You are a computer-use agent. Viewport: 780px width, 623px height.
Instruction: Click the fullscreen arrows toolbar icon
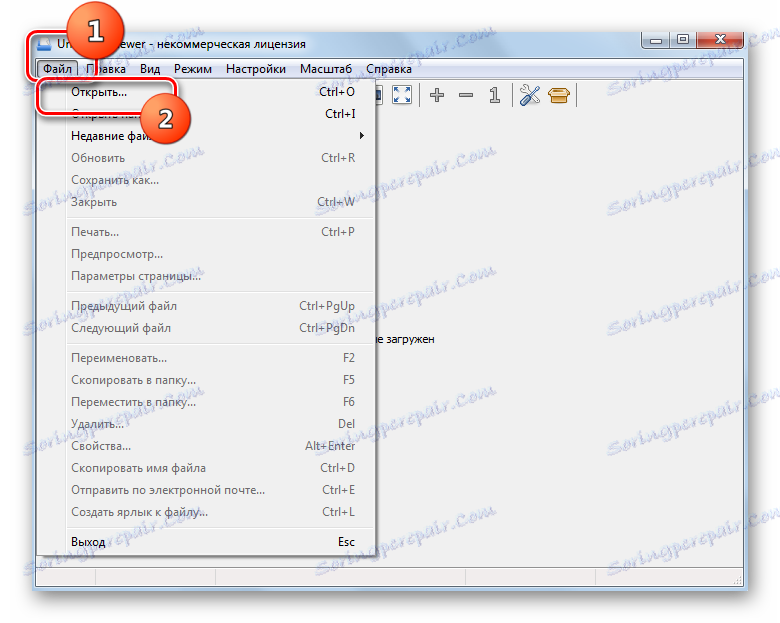(401, 95)
